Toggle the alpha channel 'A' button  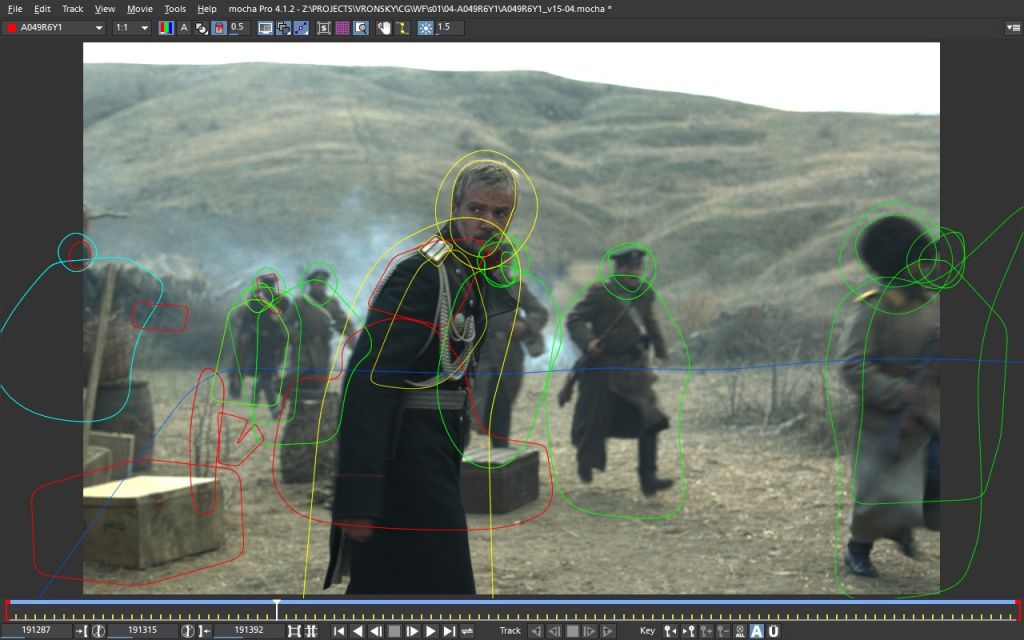tap(184, 28)
